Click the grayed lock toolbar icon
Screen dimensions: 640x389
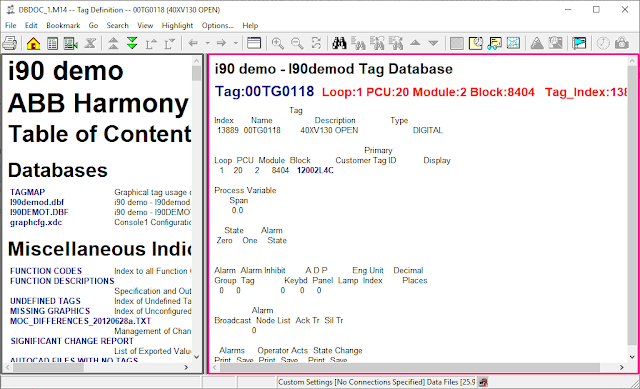[x=622, y=43]
